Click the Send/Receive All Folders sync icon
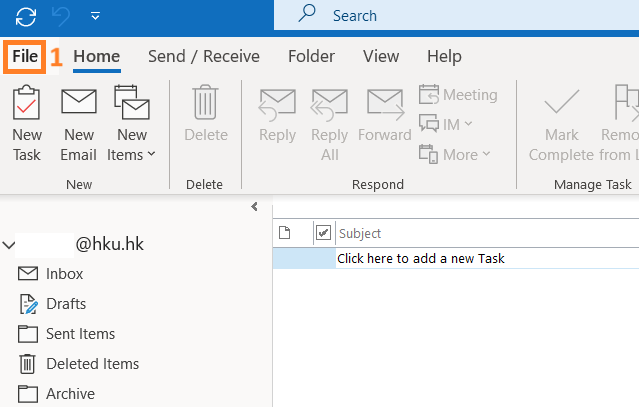 click(x=26, y=17)
